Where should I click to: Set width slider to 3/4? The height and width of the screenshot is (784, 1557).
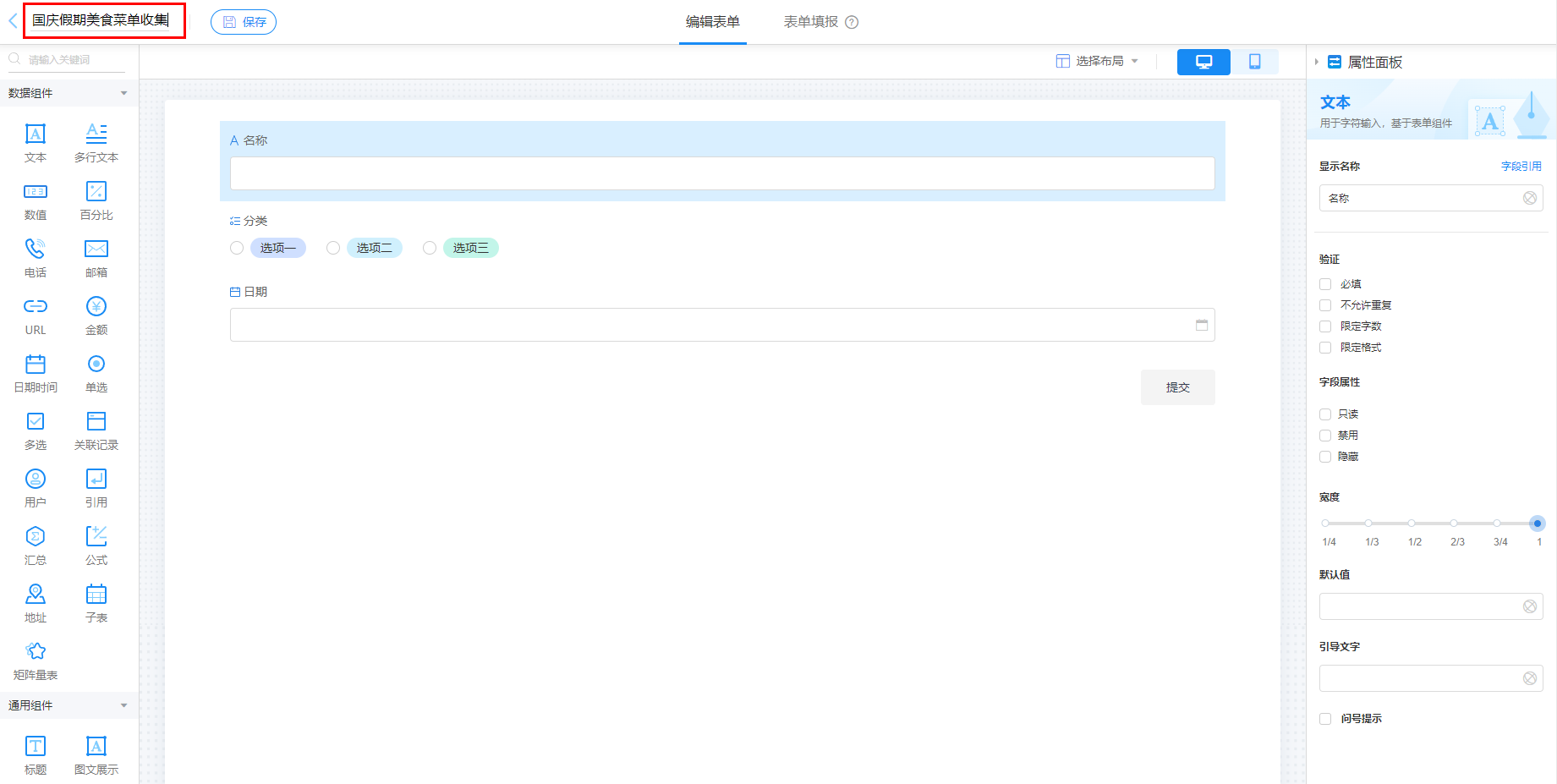pos(1497,524)
